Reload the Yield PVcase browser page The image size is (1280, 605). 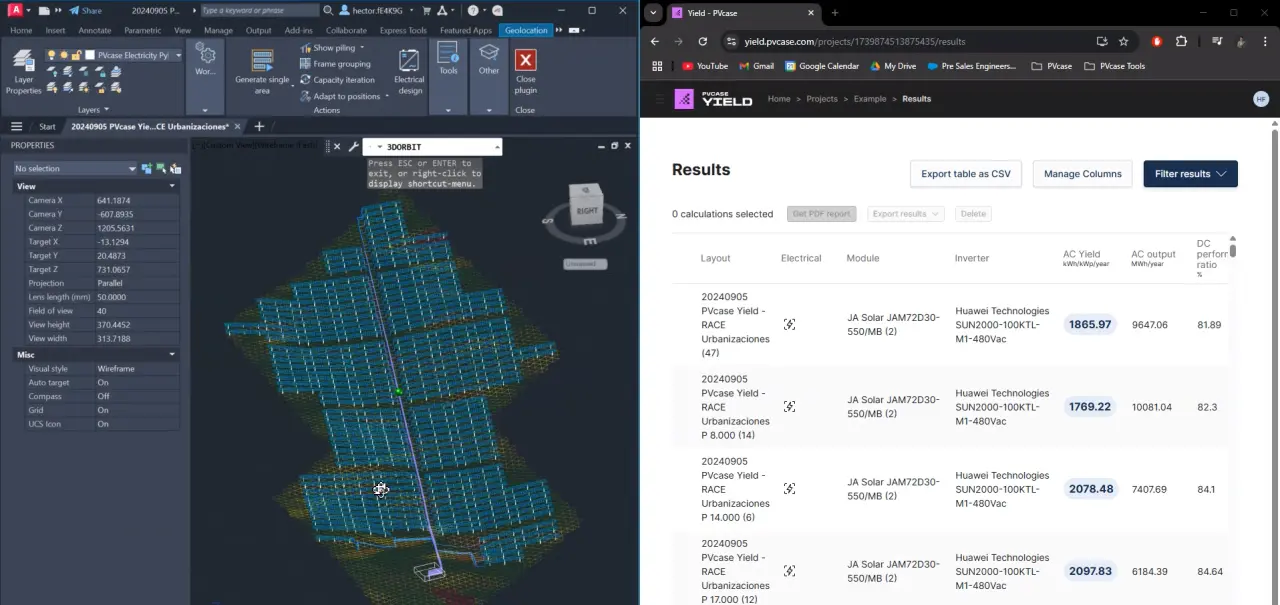tap(703, 42)
